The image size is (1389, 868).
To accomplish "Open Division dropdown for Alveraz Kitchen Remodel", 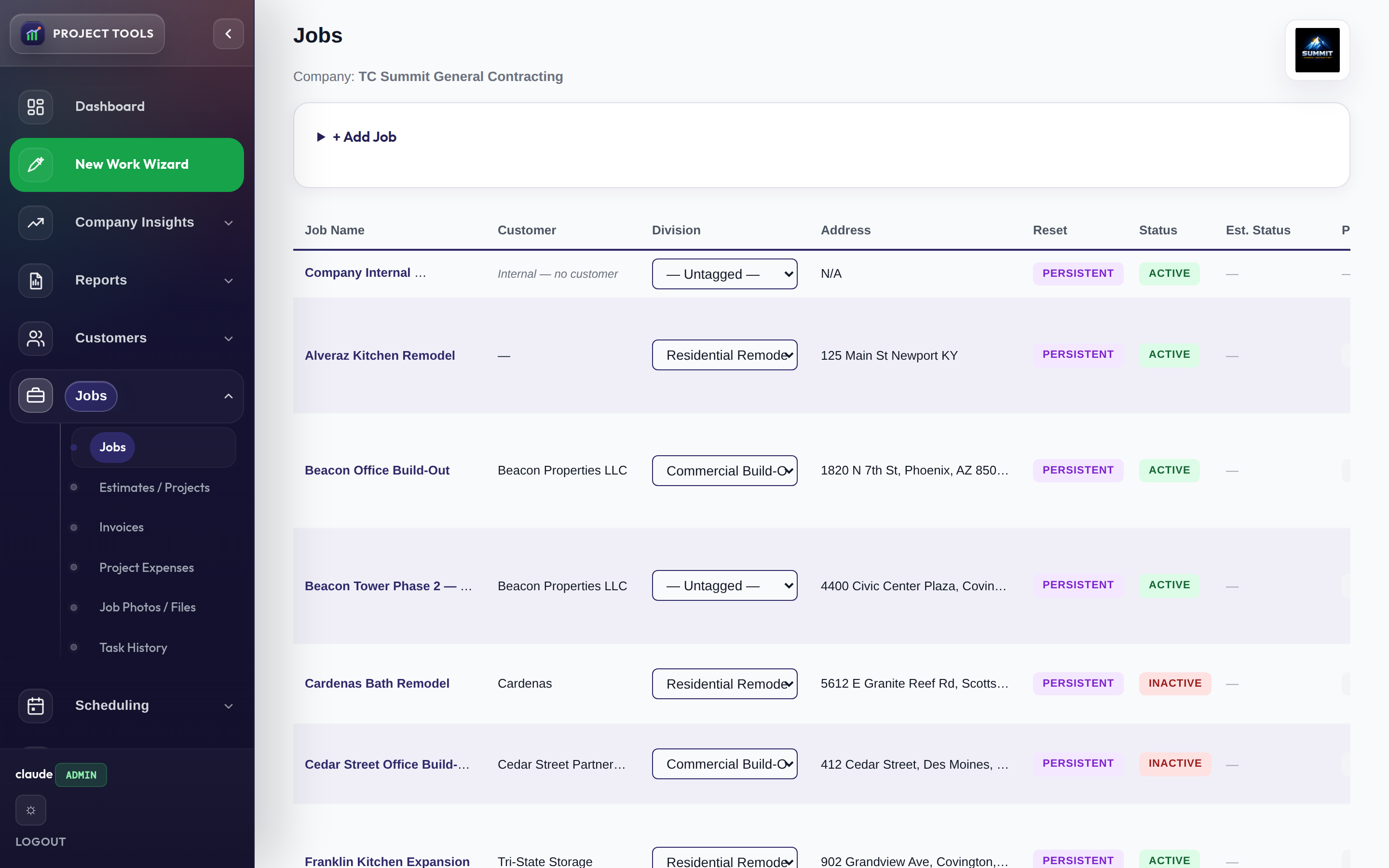I will click(x=724, y=355).
